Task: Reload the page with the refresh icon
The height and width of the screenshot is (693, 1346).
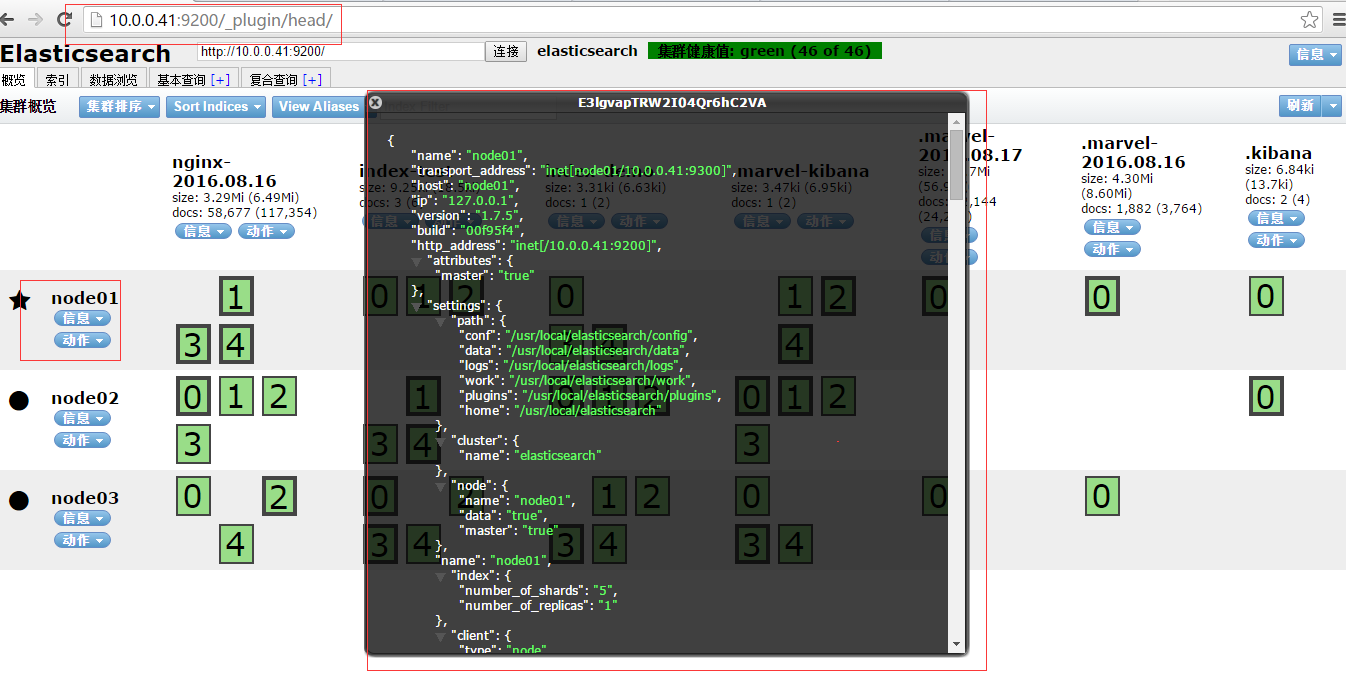Action: (64, 19)
